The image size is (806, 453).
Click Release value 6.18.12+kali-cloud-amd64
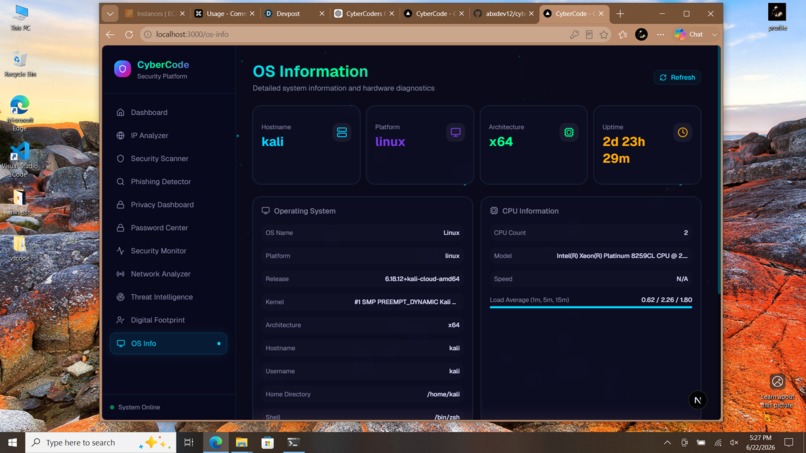(422, 279)
